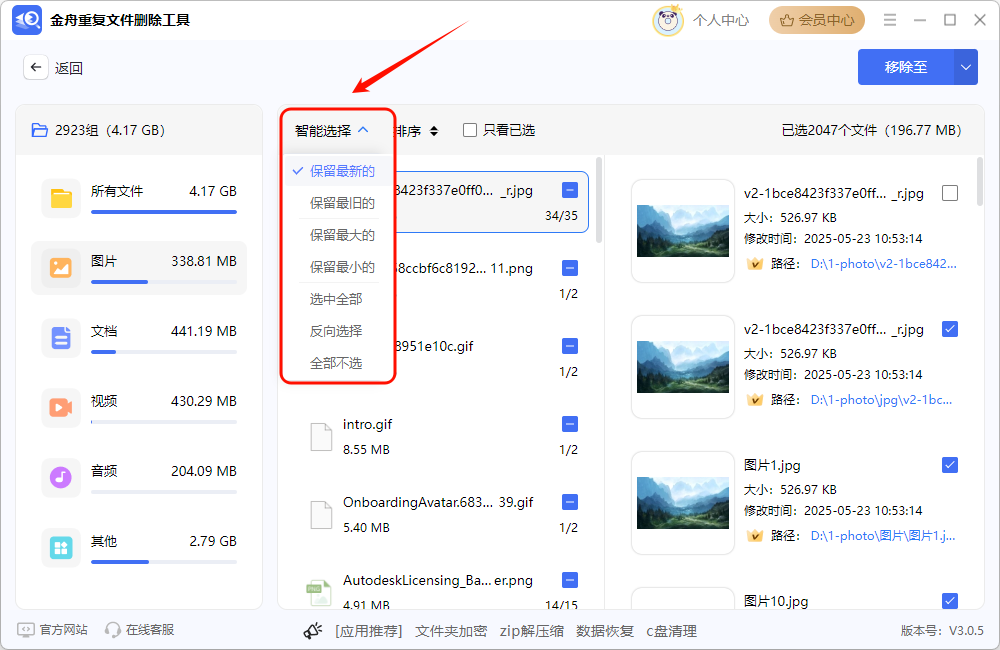Click the 文档 size progress bar
This screenshot has height=650, width=1000.
[164, 351]
